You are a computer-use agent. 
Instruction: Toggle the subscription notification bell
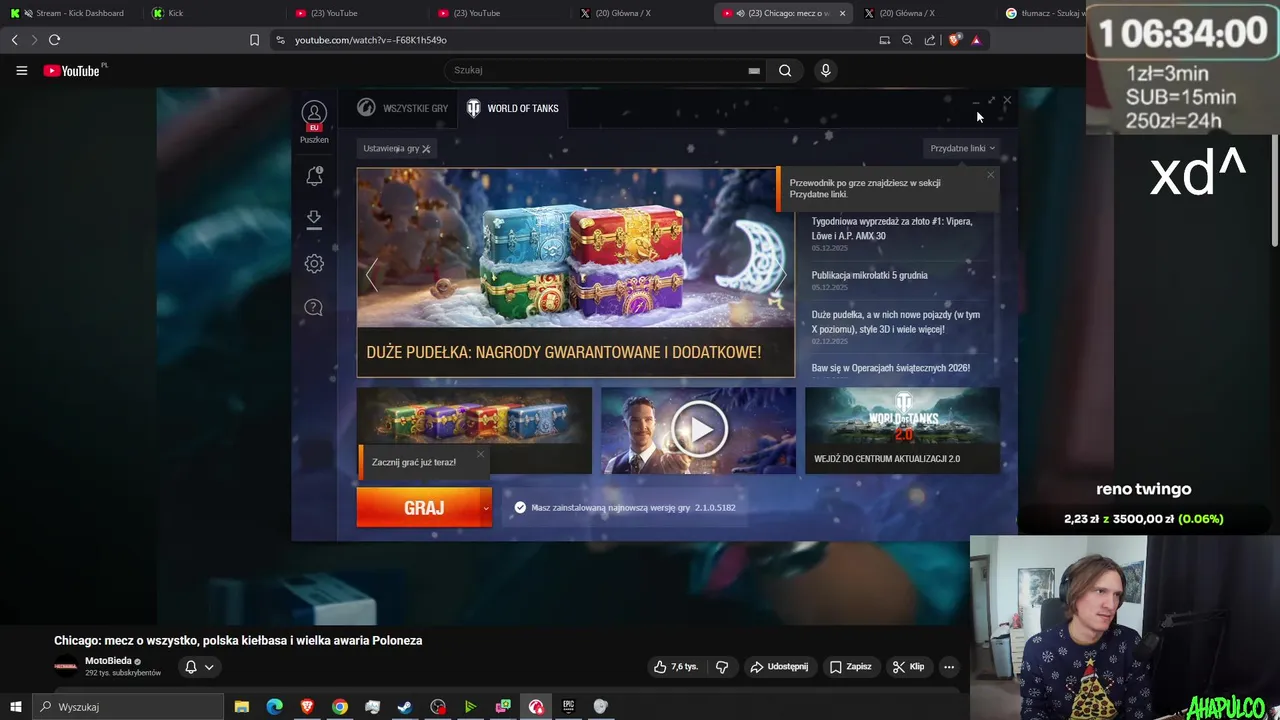pos(190,667)
